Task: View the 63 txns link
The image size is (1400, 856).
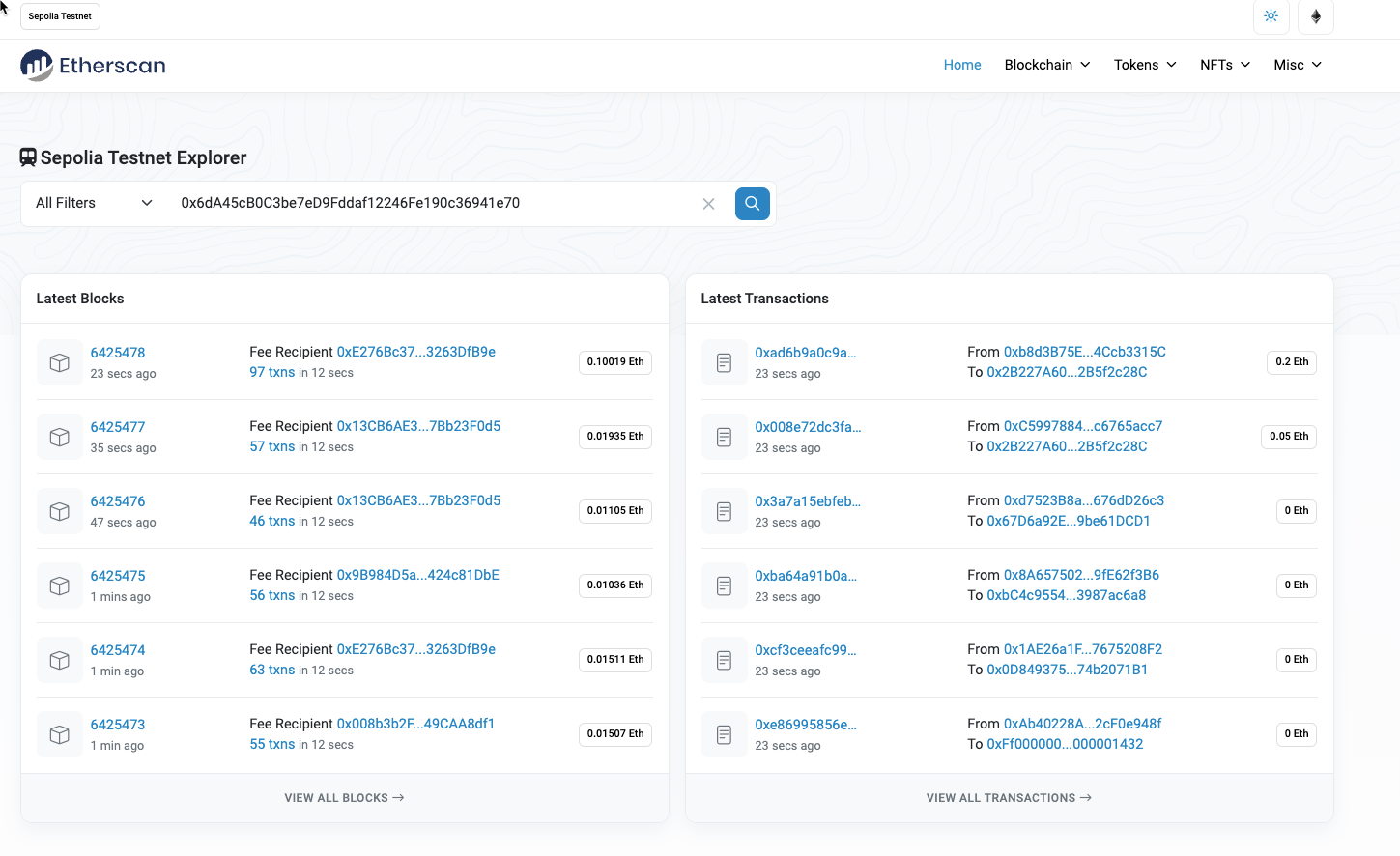Action: tap(272, 670)
